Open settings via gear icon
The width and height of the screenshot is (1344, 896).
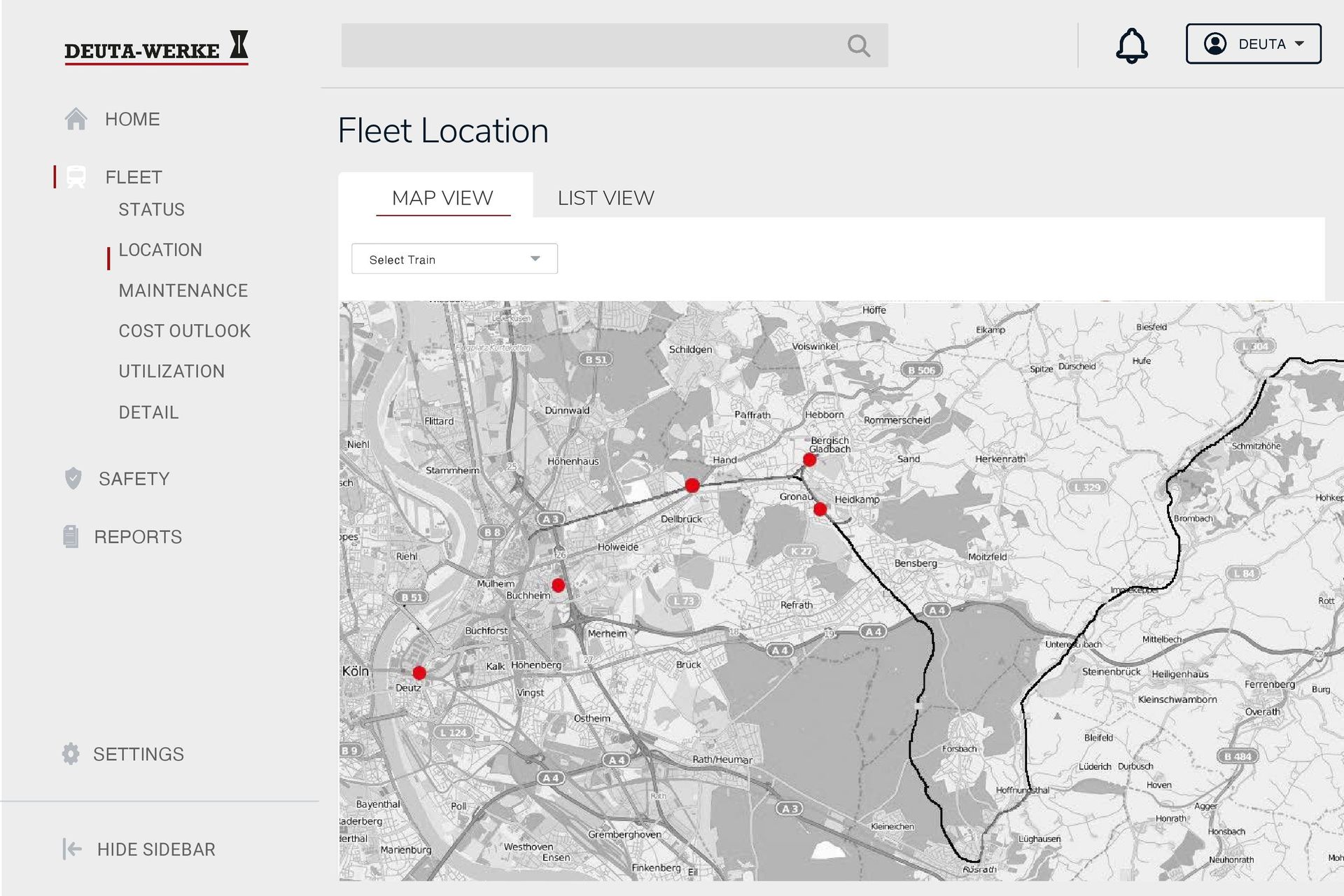pyautogui.click(x=71, y=754)
